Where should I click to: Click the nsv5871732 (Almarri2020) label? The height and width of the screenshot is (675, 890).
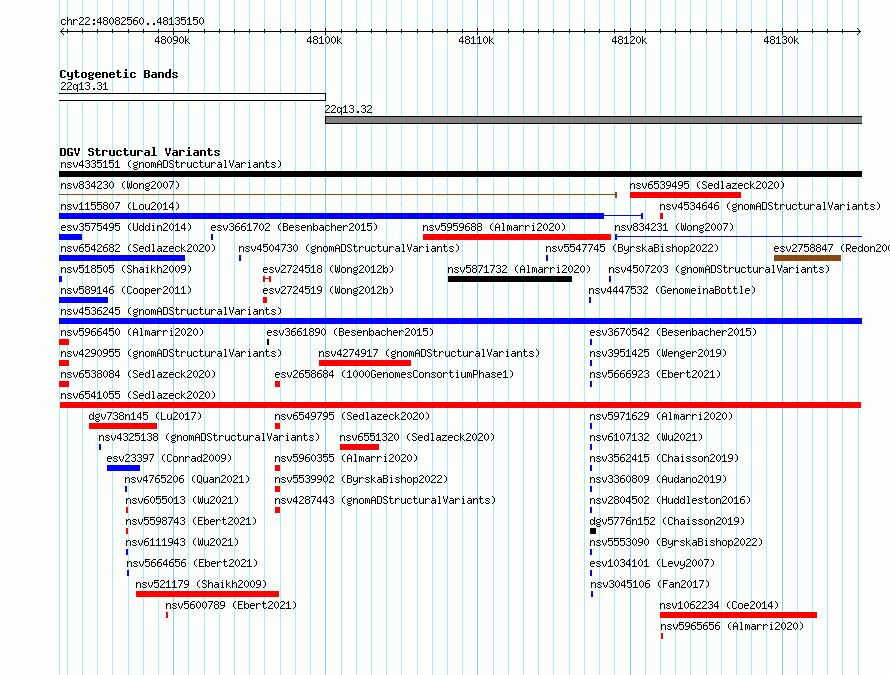click(519, 269)
